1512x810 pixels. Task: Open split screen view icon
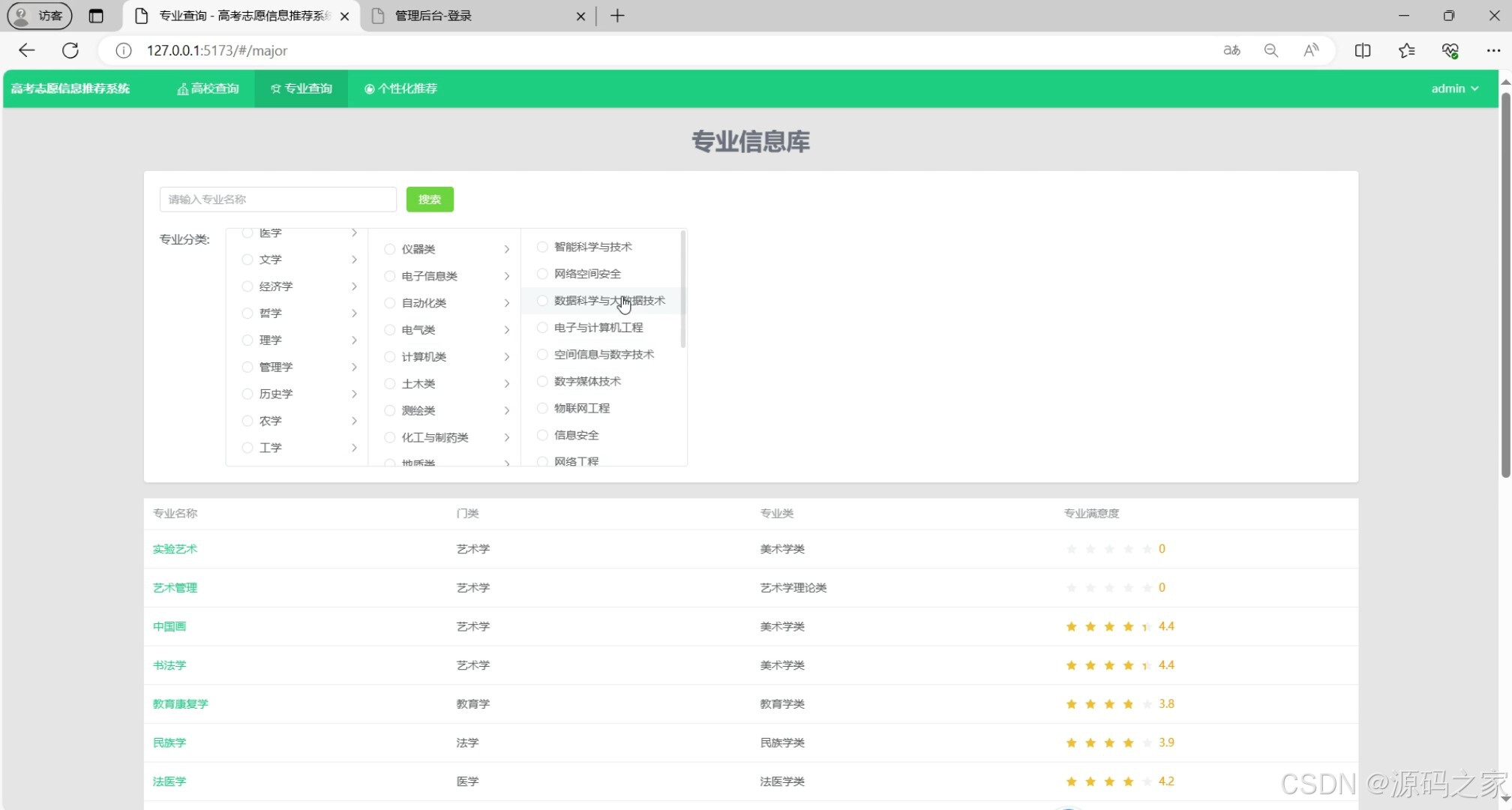[1363, 50]
